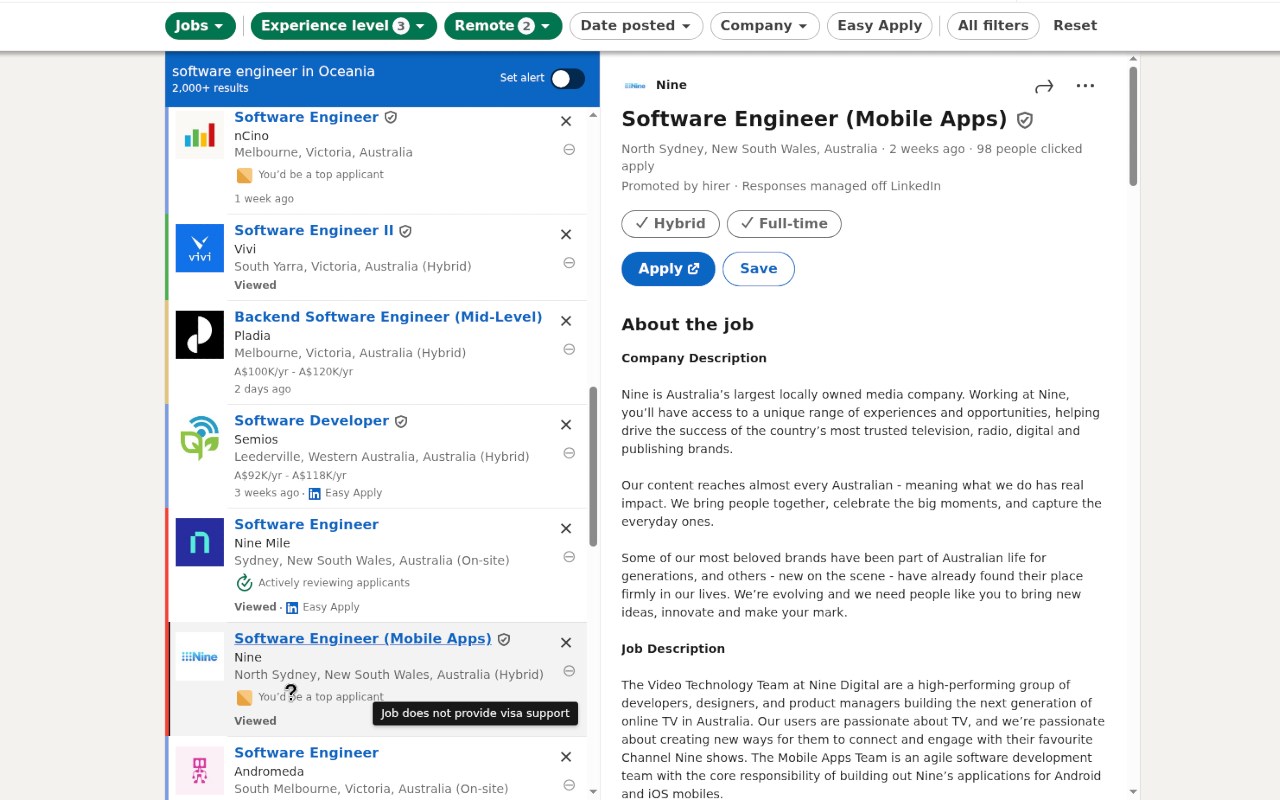Click the job list scrollbar thumb

[593, 465]
